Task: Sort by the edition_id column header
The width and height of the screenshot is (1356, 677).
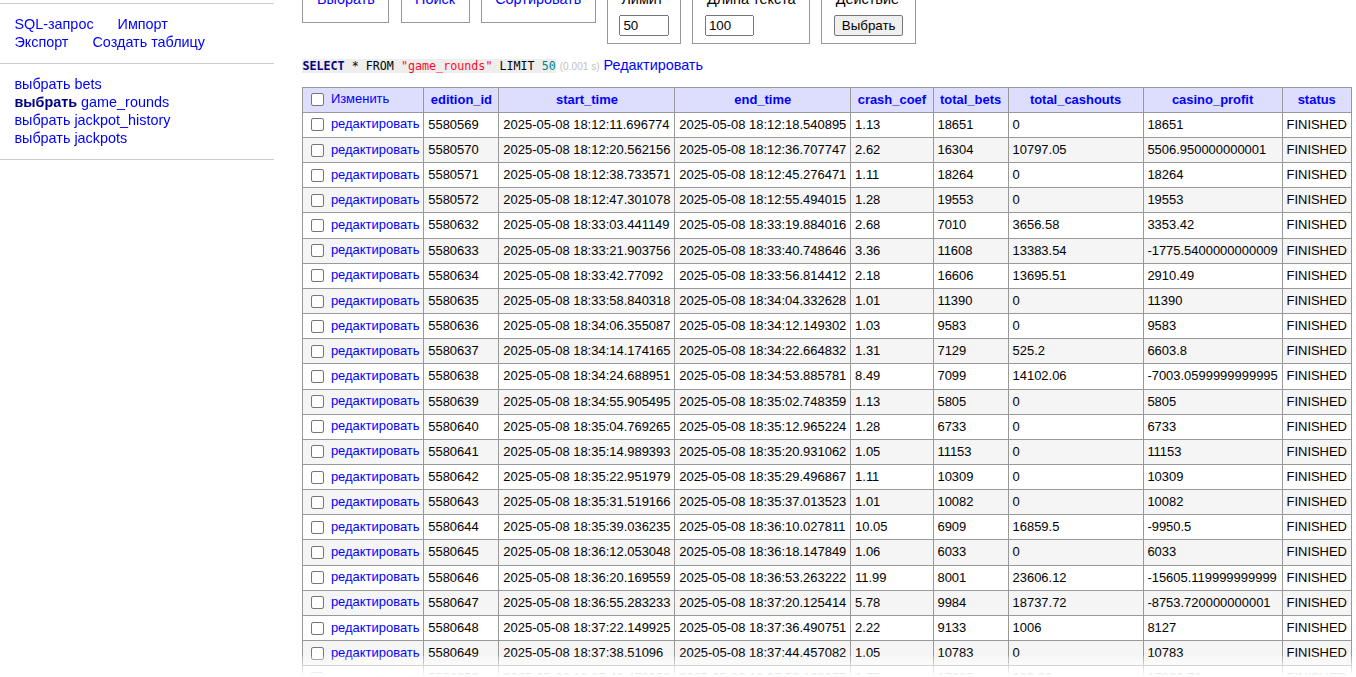Action: pyautogui.click(x=460, y=100)
